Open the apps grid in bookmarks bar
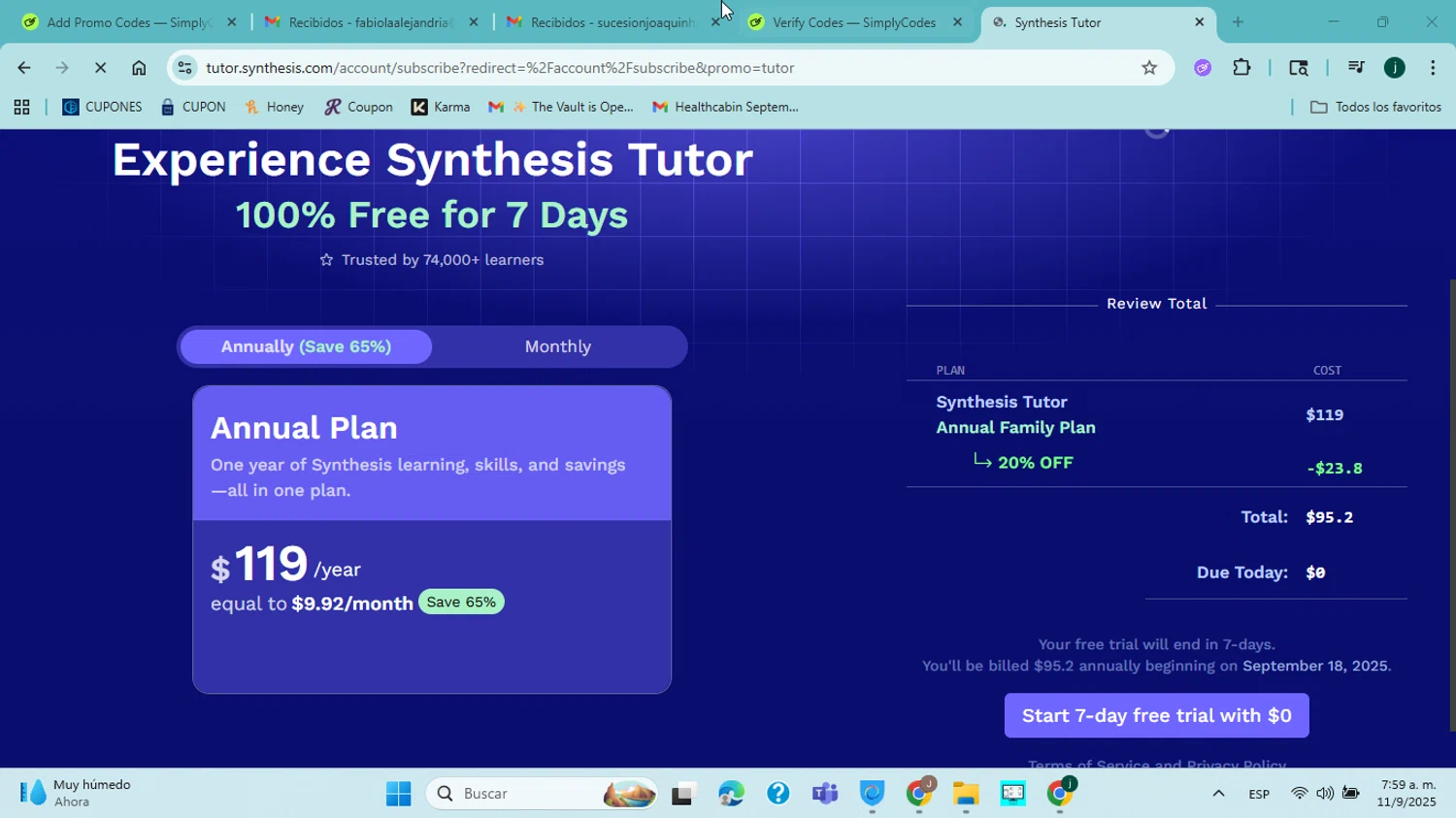 click(21, 108)
